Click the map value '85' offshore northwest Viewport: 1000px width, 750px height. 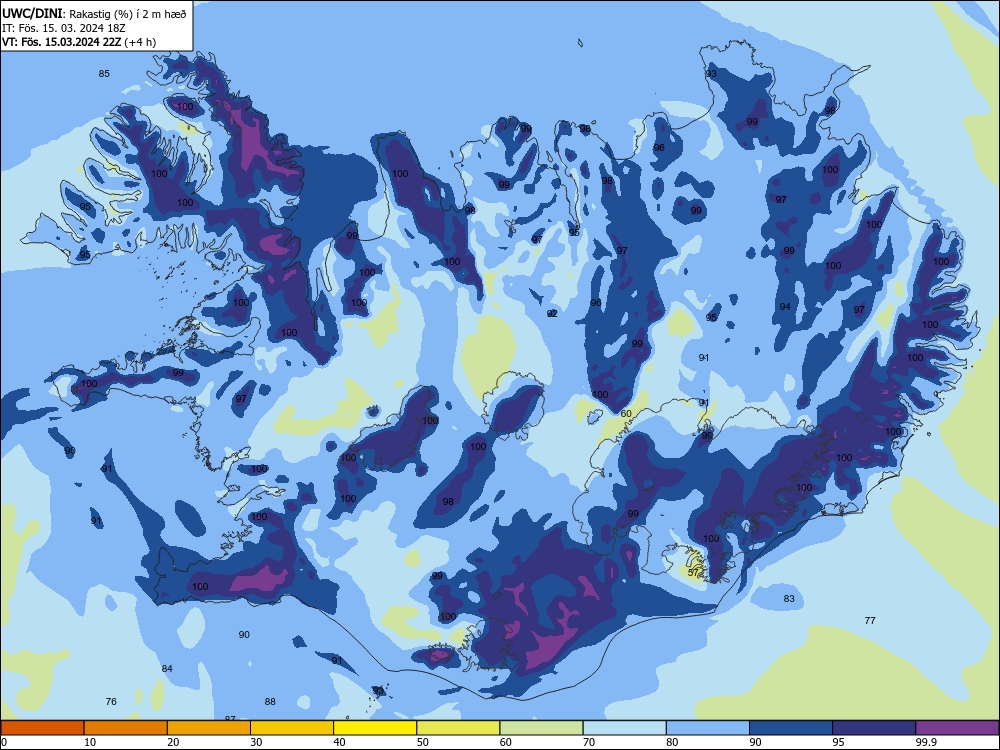pos(104,73)
